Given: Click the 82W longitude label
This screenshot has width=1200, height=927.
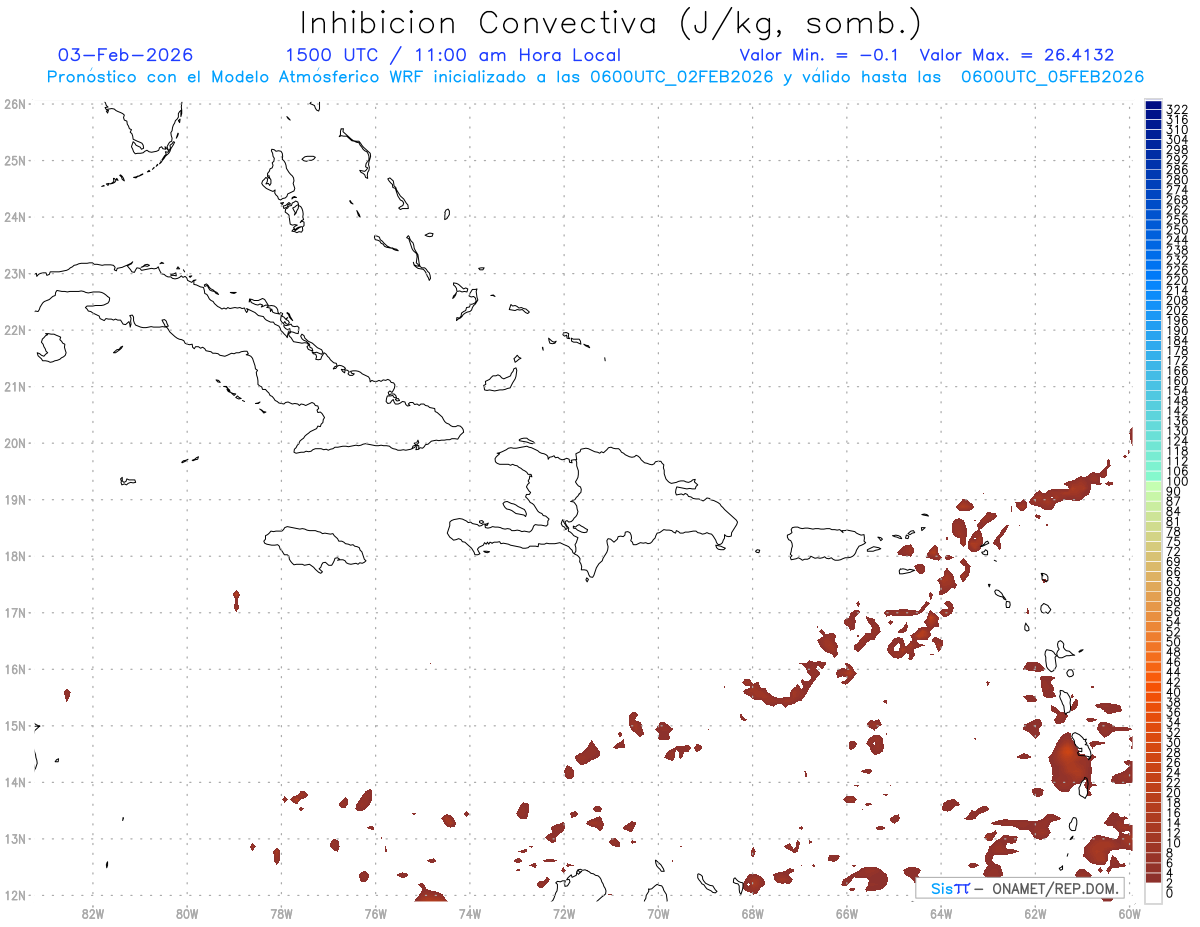Looking at the screenshot, I should [x=93, y=913].
